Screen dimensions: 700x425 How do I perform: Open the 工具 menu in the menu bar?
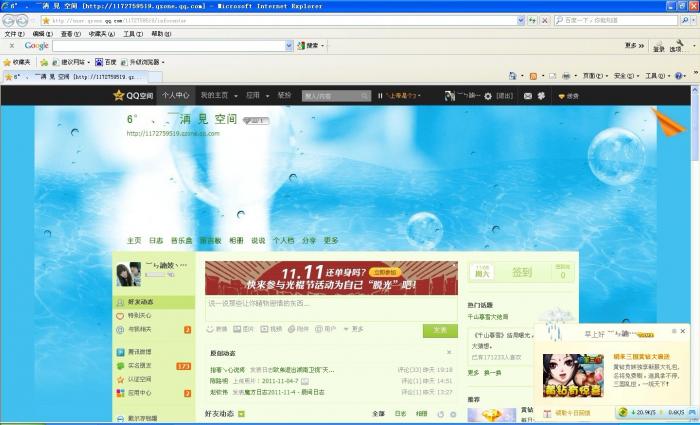coord(133,34)
